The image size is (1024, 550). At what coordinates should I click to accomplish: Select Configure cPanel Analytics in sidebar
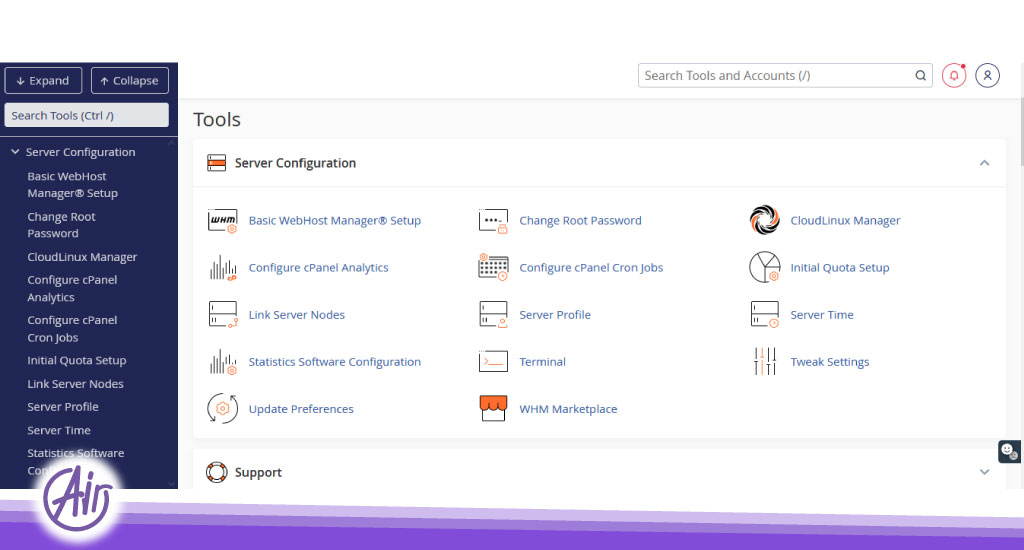tap(72, 288)
